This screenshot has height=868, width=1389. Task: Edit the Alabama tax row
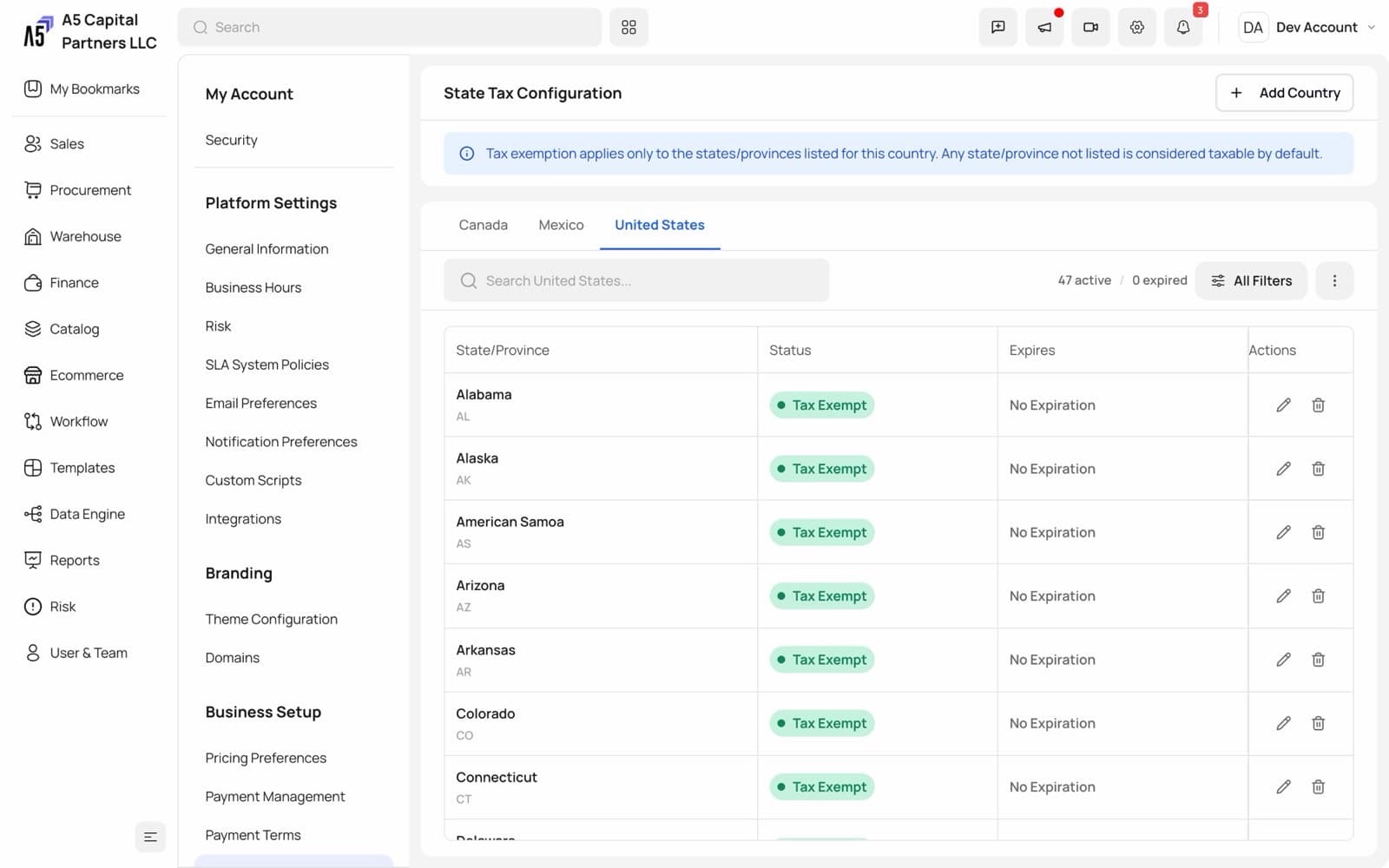pos(1283,405)
